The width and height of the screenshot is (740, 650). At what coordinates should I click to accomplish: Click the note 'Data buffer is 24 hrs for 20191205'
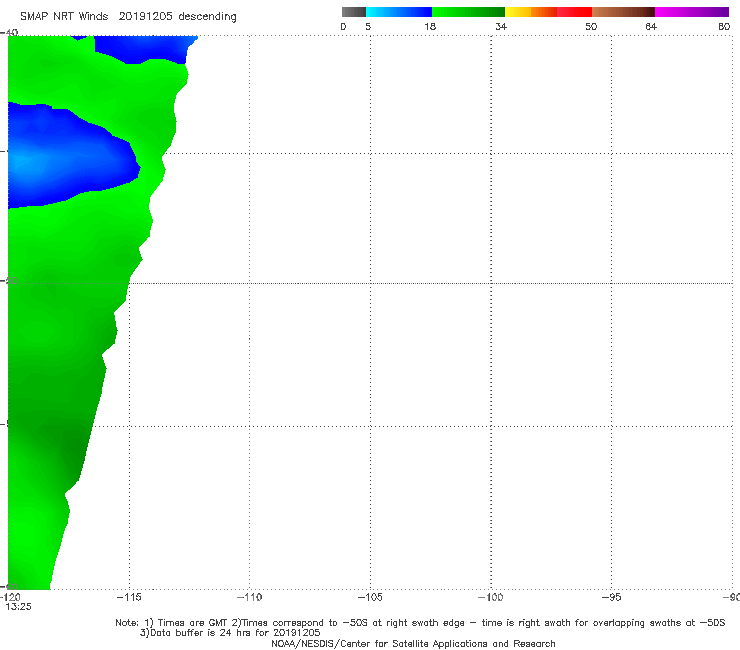(235, 633)
